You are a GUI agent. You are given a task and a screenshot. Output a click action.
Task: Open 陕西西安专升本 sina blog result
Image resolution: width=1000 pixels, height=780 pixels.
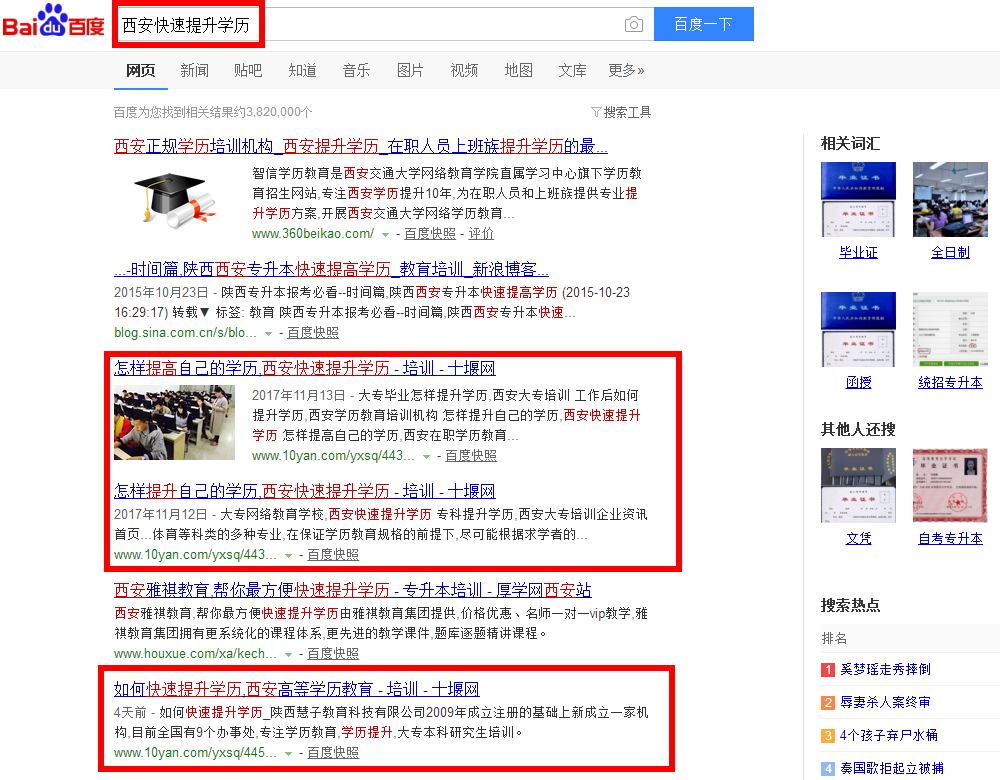[332, 269]
